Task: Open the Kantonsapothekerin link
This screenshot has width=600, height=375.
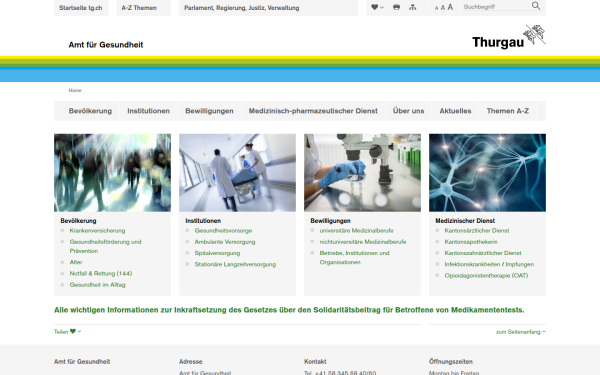Action: pyautogui.click(x=471, y=242)
